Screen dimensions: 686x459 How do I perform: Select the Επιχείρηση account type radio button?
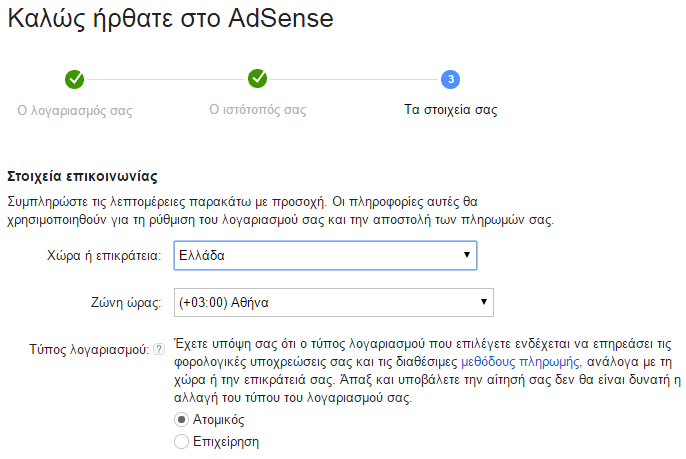tap(181, 441)
